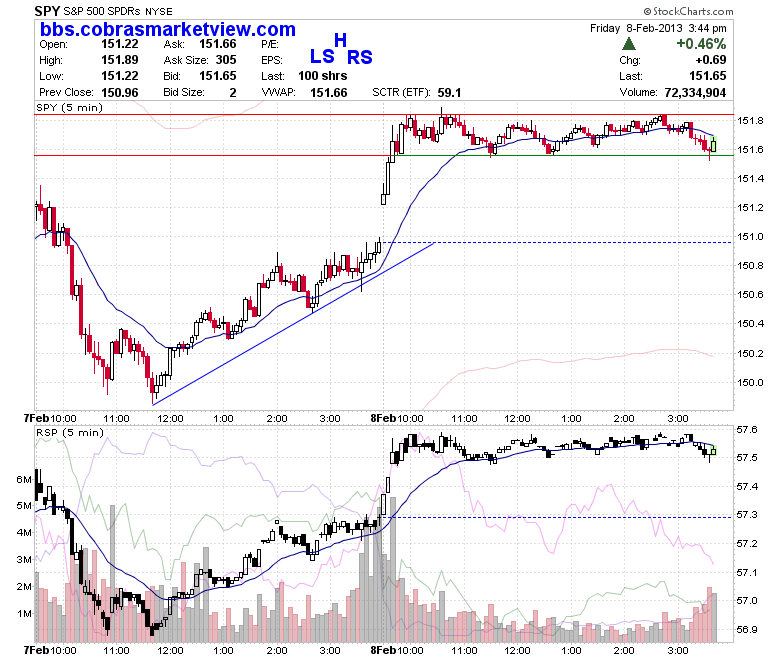
Task: Click the 151.0 price axis label
Action: (x=750, y=237)
